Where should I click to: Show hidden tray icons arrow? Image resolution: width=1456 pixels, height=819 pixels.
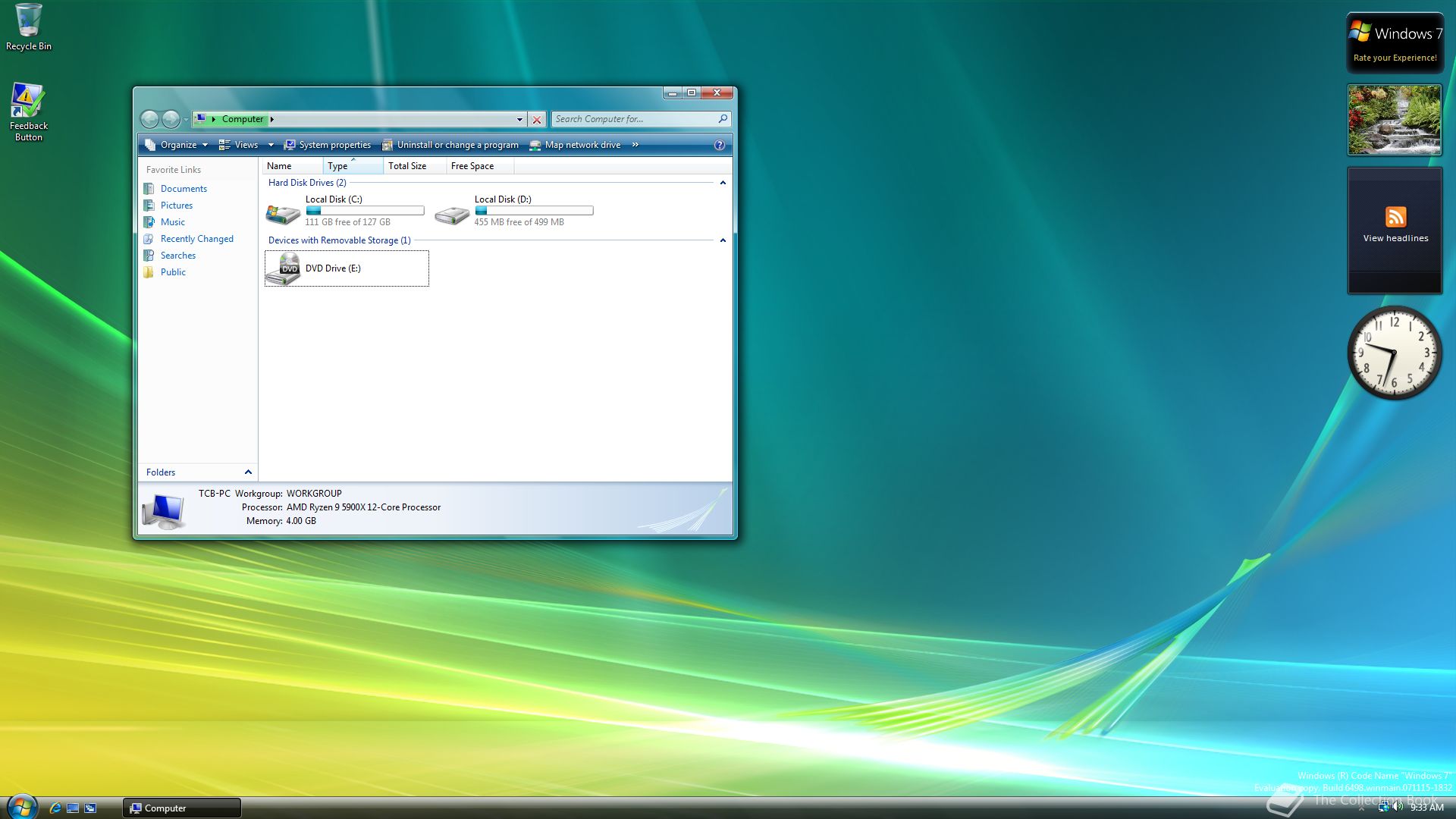coord(1361,808)
